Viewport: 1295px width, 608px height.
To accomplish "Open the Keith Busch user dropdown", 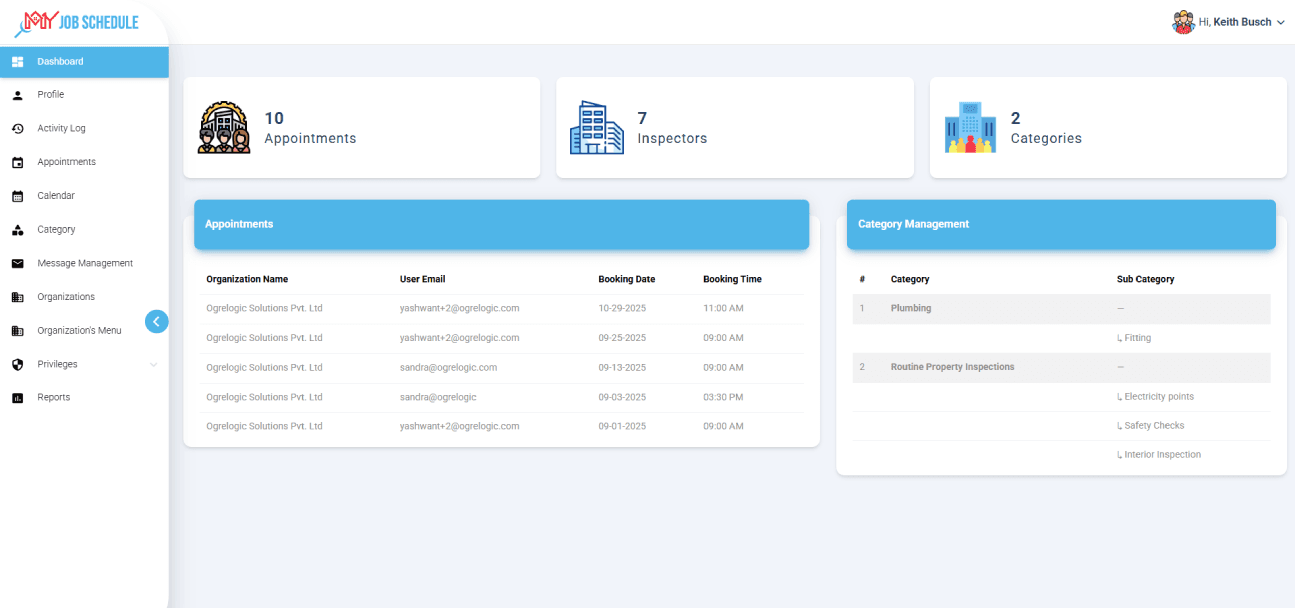I will click(1228, 22).
